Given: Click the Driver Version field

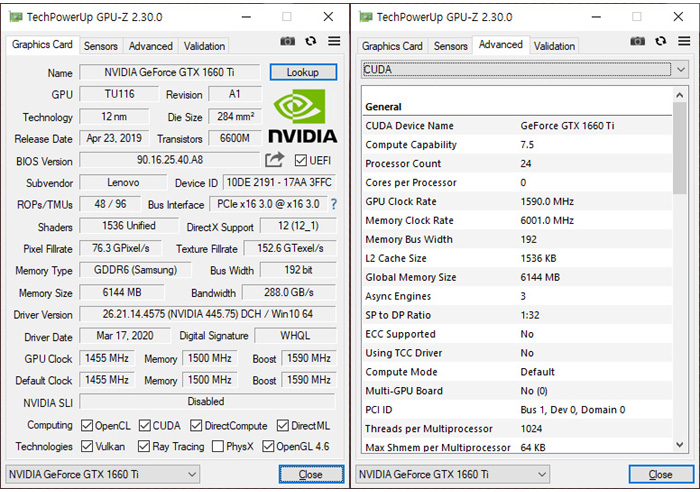Looking at the screenshot, I should [x=208, y=314].
